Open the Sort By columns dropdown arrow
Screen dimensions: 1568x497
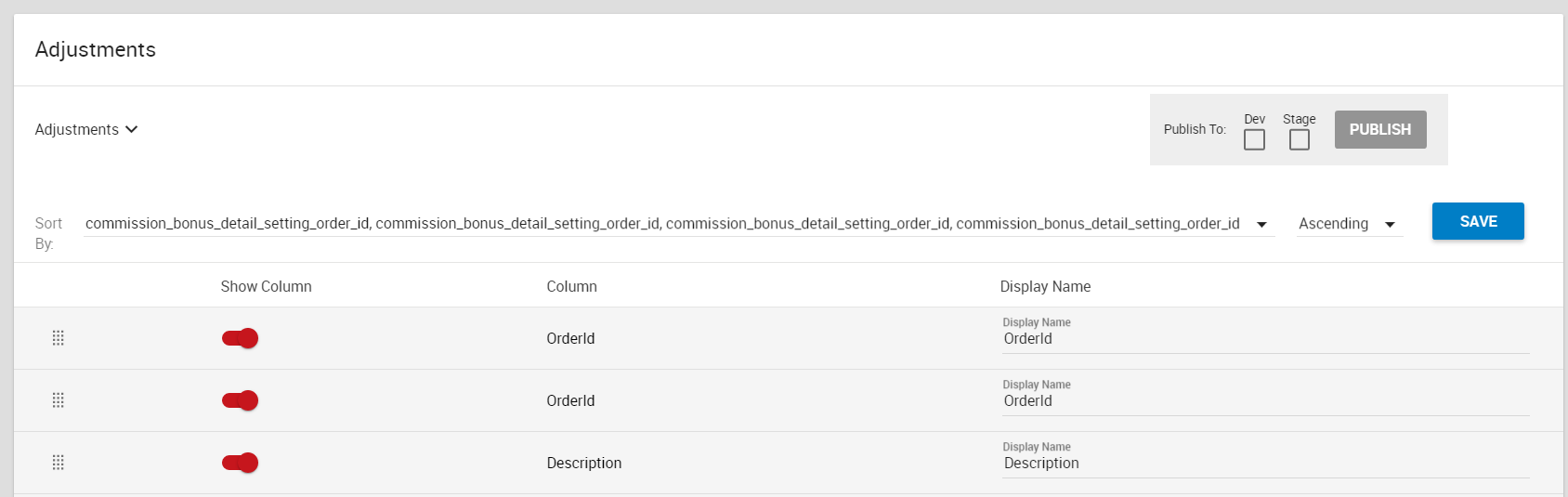1261,224
